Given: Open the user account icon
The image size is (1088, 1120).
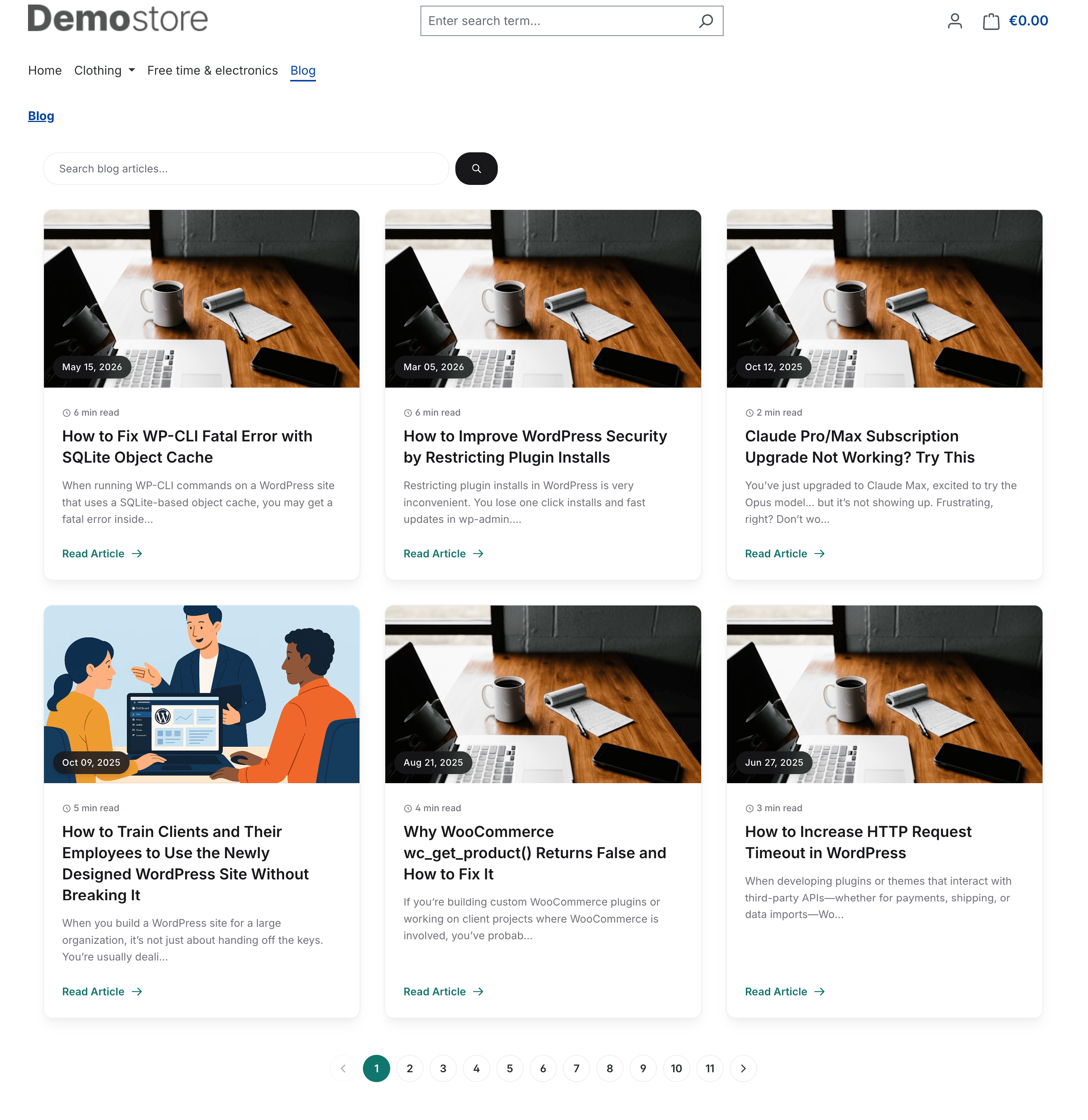Looking at the screenshot, I should 955,21.
